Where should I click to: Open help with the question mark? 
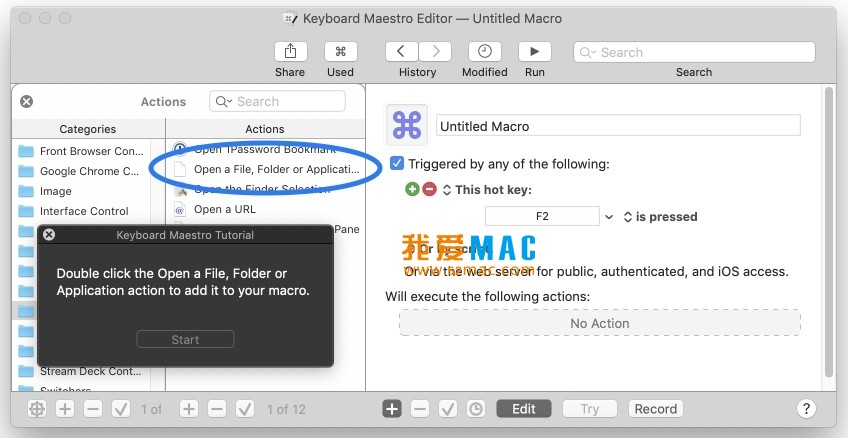click(x=806, y=409)
